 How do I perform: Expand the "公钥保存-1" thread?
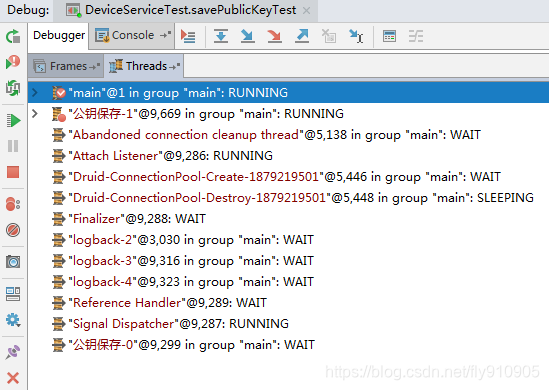coord(35,114)
